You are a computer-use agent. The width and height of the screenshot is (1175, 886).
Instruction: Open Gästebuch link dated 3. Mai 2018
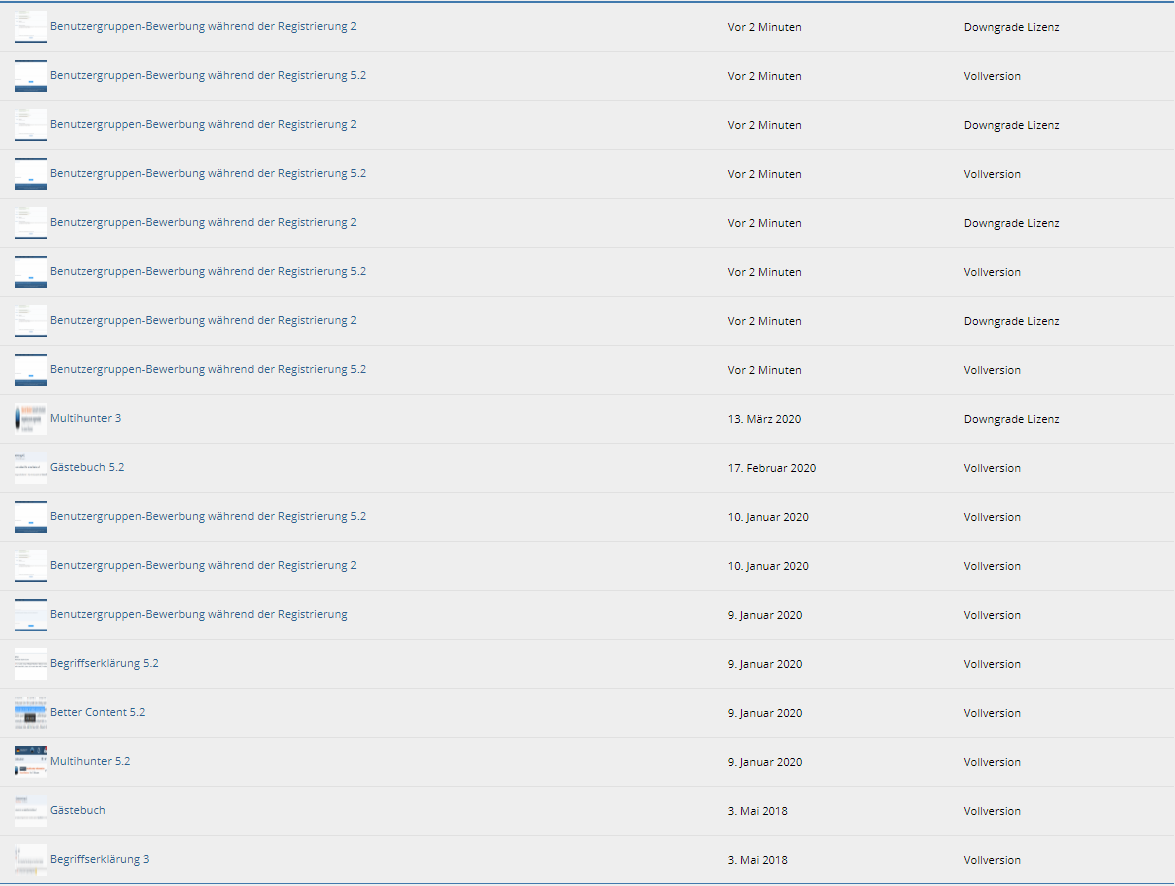click(x=77, y=810)
